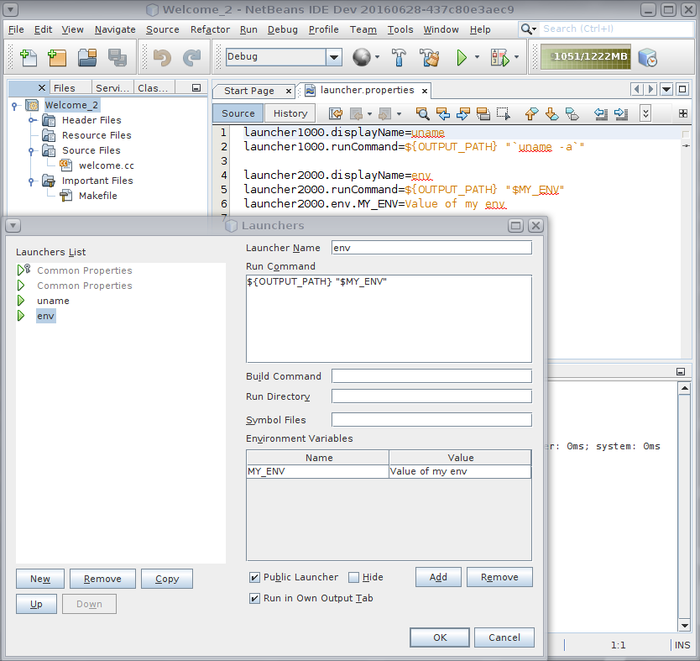
Task: Click the Symbol Files field
Action: pyautogui.click(x=432, y=420)
